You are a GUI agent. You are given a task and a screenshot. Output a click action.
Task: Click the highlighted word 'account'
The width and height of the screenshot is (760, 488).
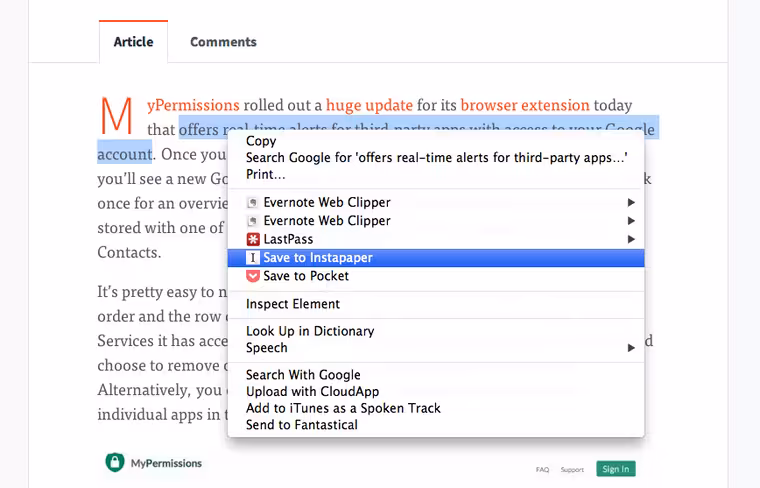point(125,154)
